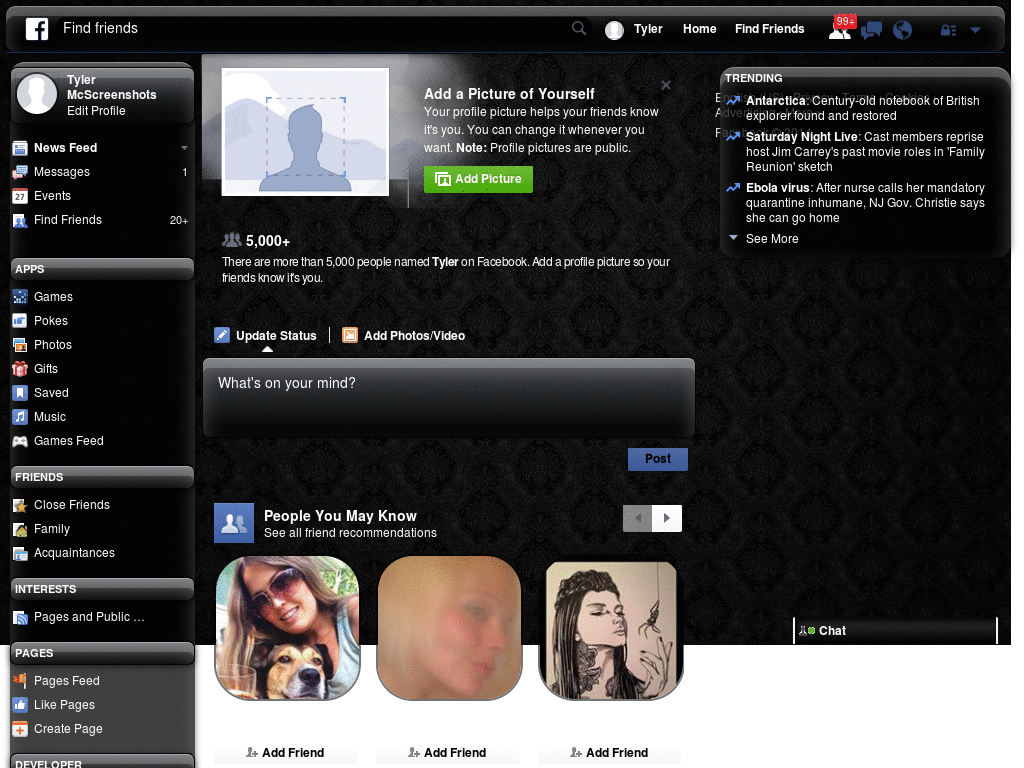Click the placeholder profile picture image
Viewport: 1024px width, 768px height.
(305, 131)
